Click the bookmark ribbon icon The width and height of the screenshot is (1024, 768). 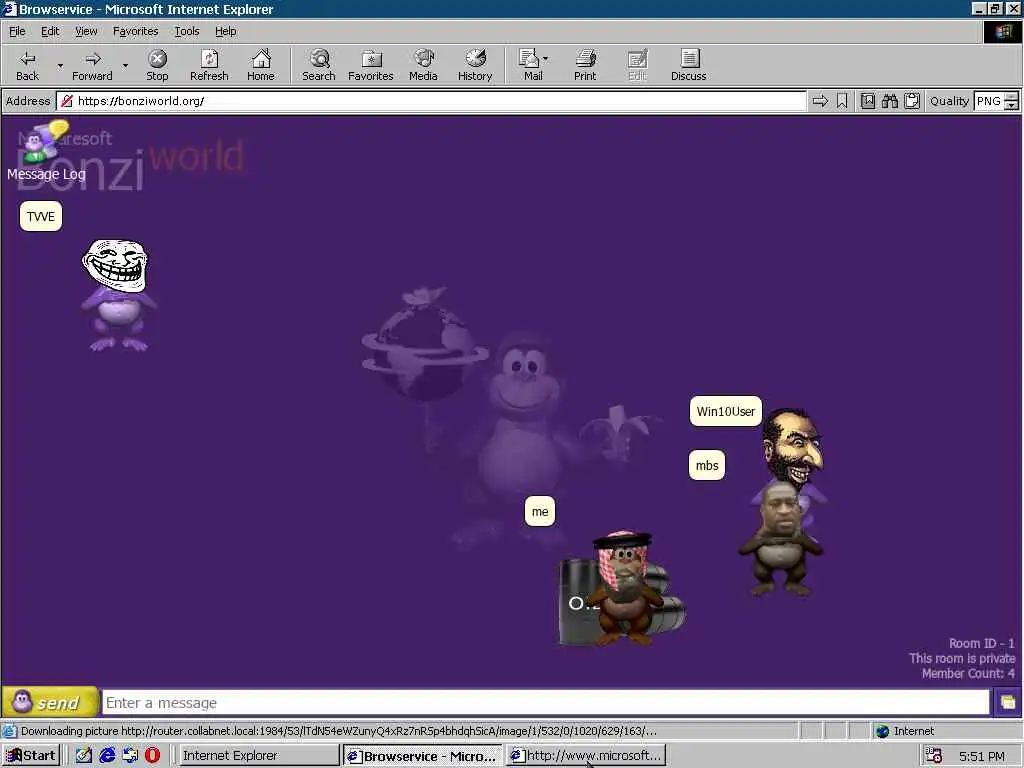(x=842, y=101)
